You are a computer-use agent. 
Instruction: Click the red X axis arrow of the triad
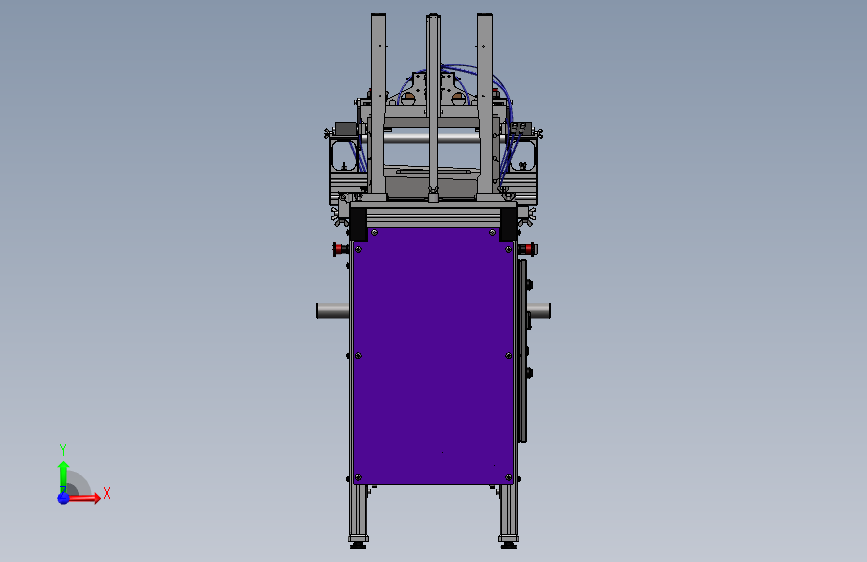[x=84, y=498]
